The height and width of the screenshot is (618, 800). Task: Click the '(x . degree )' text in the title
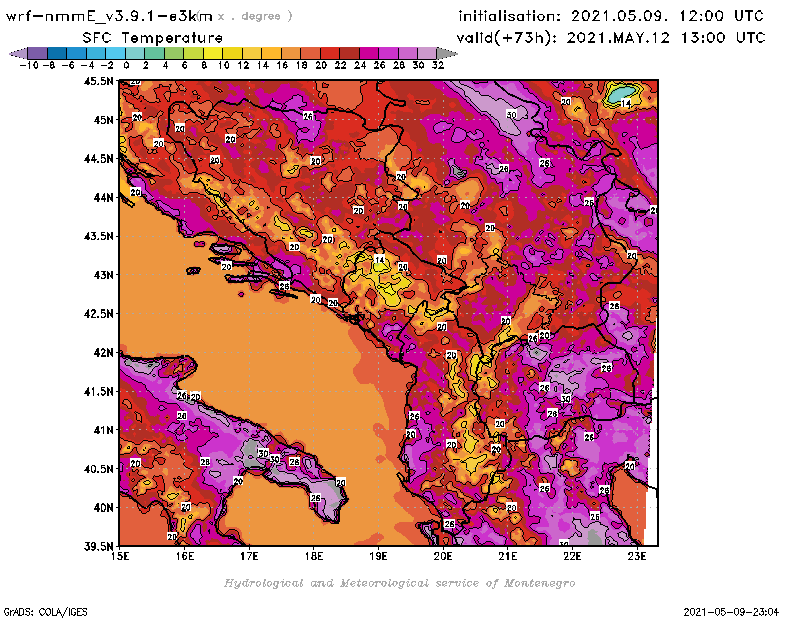246,16
